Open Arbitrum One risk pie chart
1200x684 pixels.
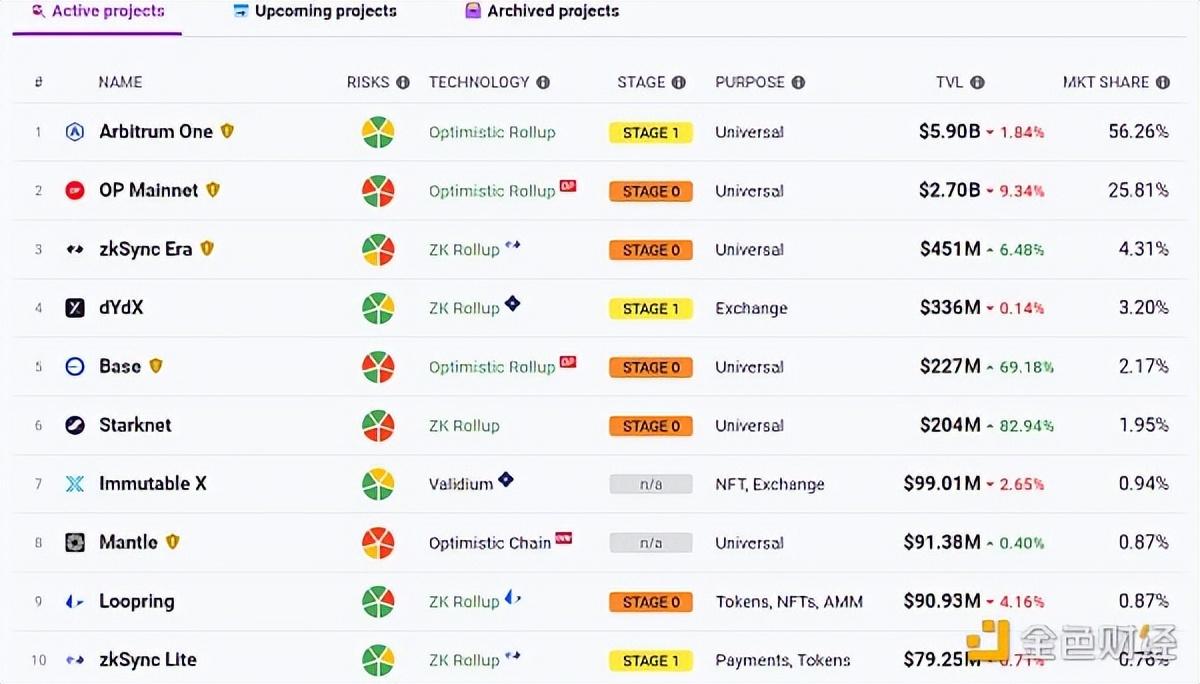point(378,132)
